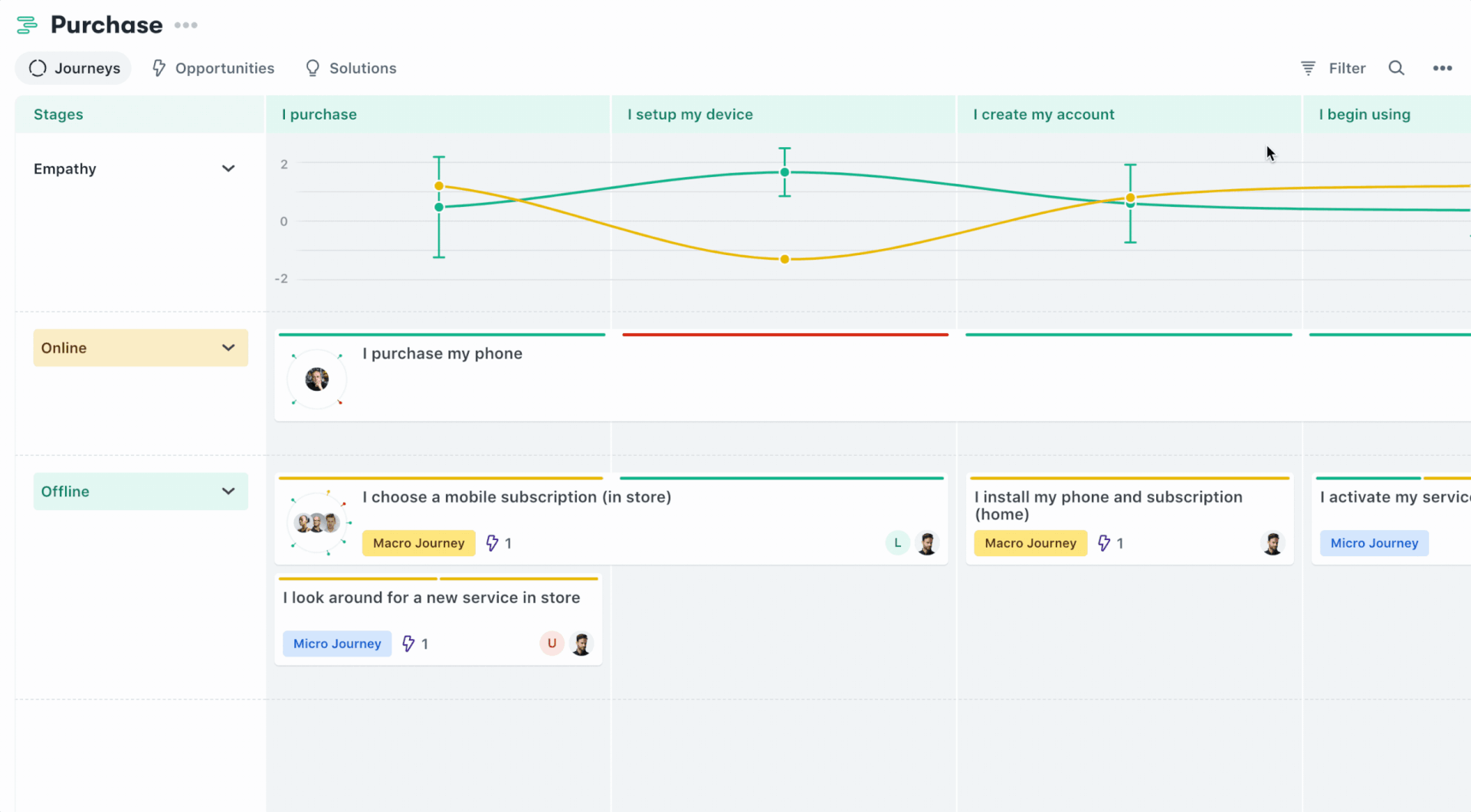Click grouped personas avatar on subscription card
The height and width of the screenshot is (812, 1471).
point(317,523)
